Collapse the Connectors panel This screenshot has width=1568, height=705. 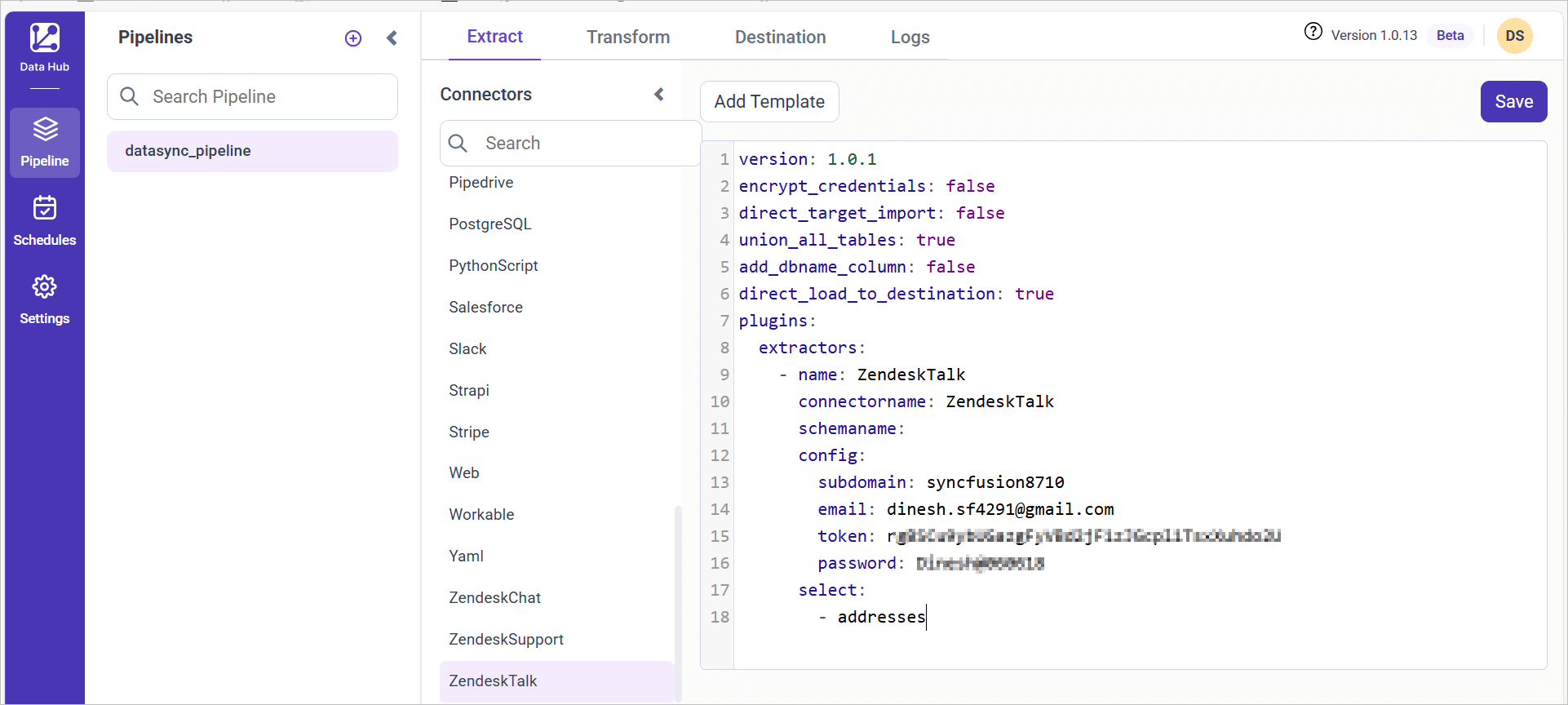pos(659,95)
